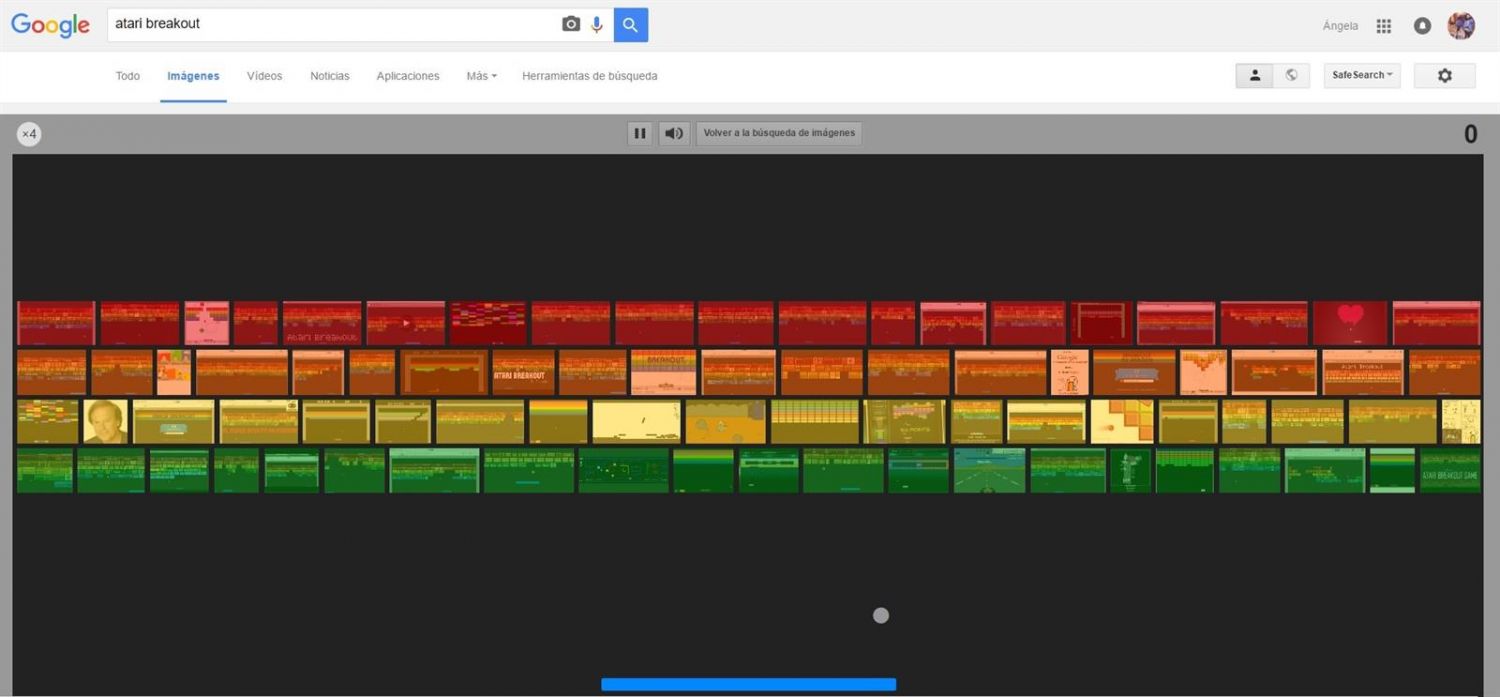The image size is (1500, 697).
Task: Expand the Más menu
Action: click(481, 76)
